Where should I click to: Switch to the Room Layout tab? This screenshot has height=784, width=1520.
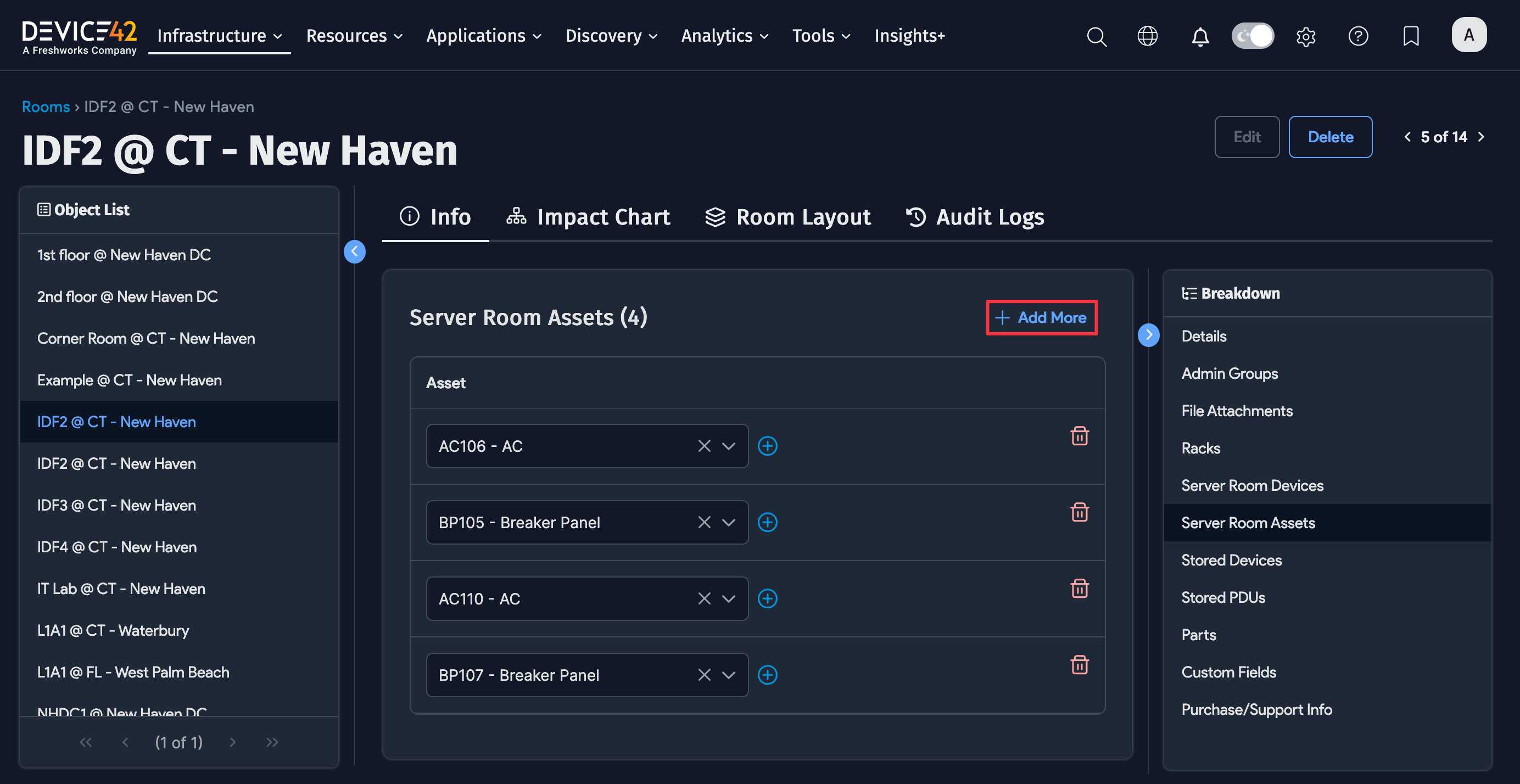pyautogui.click(x=788, y=217)
